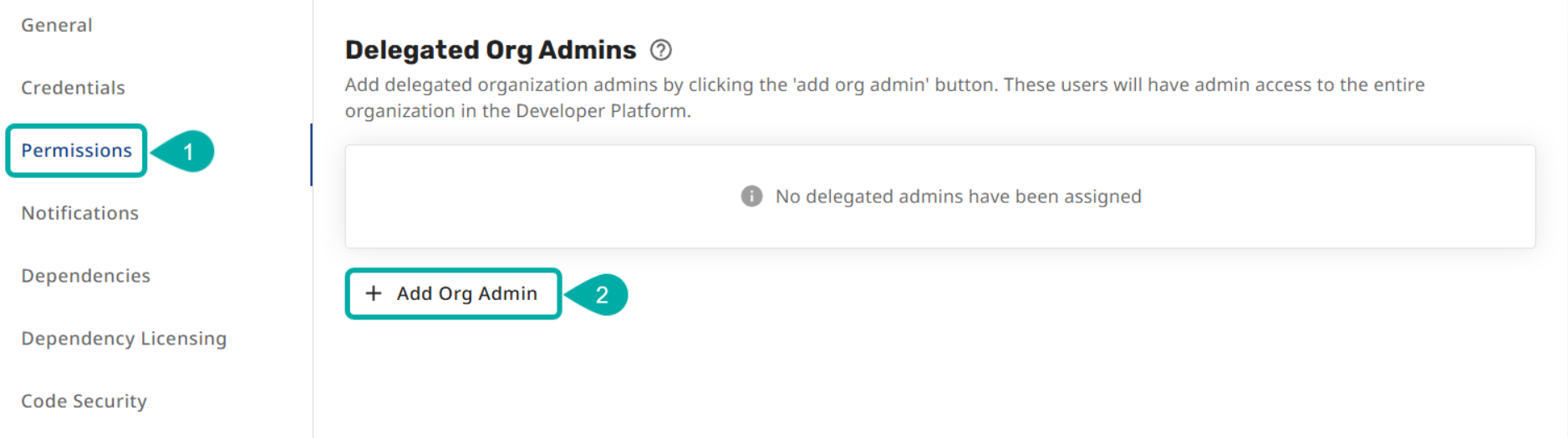Click the 'No delegated admins have been assigned' text
This screenshot has height=438, width=1568.
point(958,196)
